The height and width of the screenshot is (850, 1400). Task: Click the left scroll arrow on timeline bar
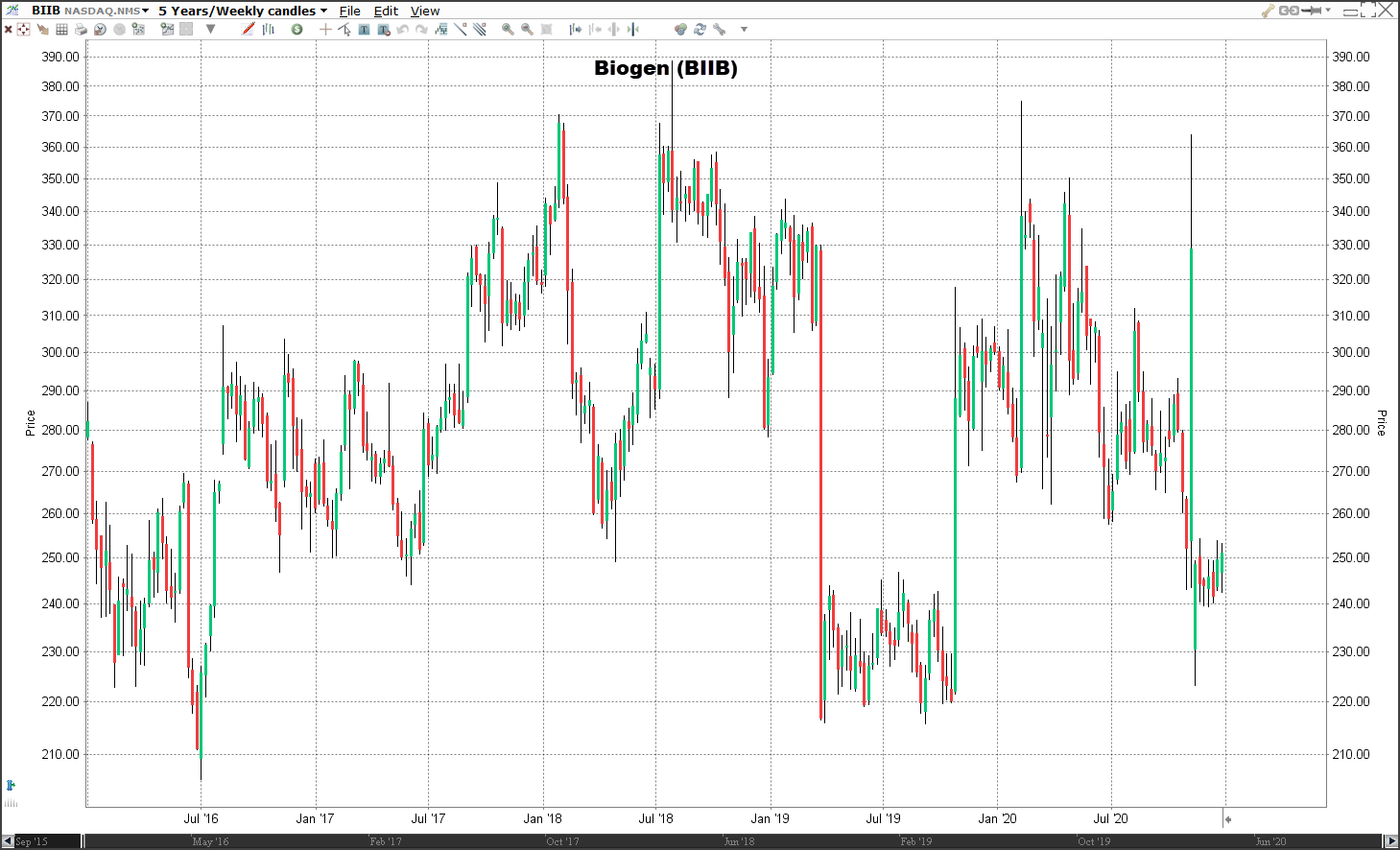tap(7, 841)
